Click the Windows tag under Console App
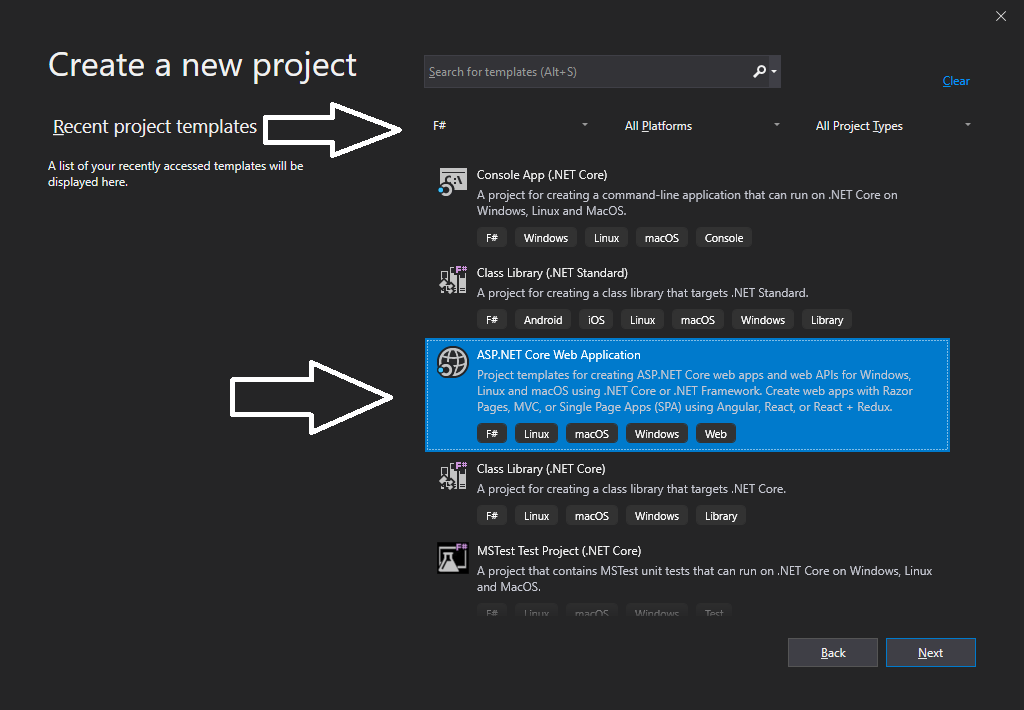Image resolution: width=1024 pixels, height=710 pixels. (x=545, y=238)
